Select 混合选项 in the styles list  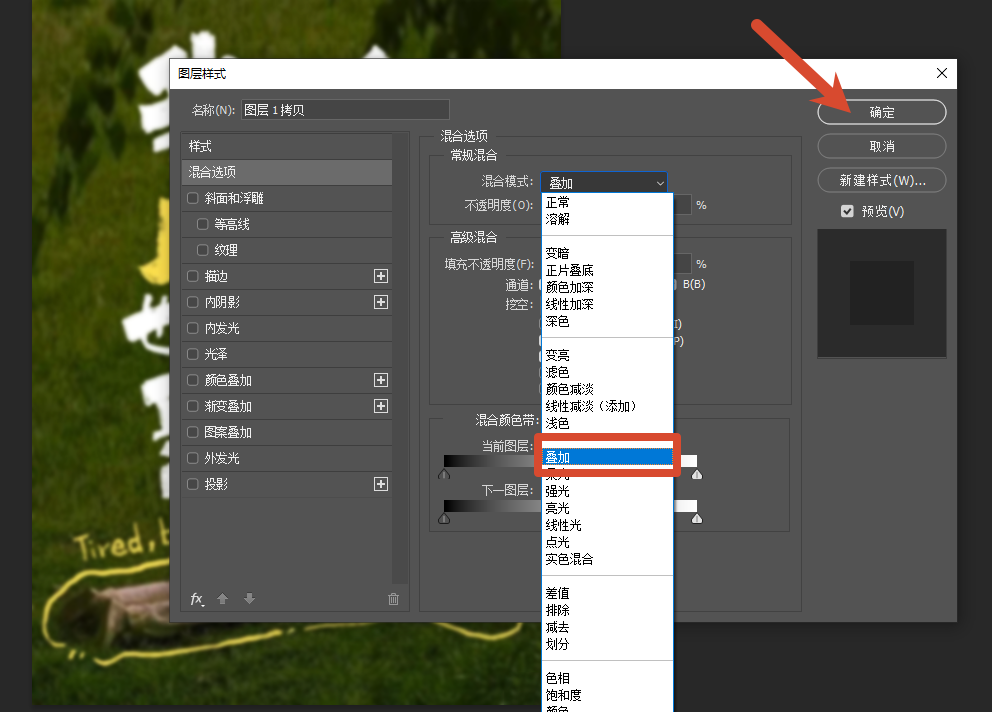pyautogui.click(x=287, y=172)
